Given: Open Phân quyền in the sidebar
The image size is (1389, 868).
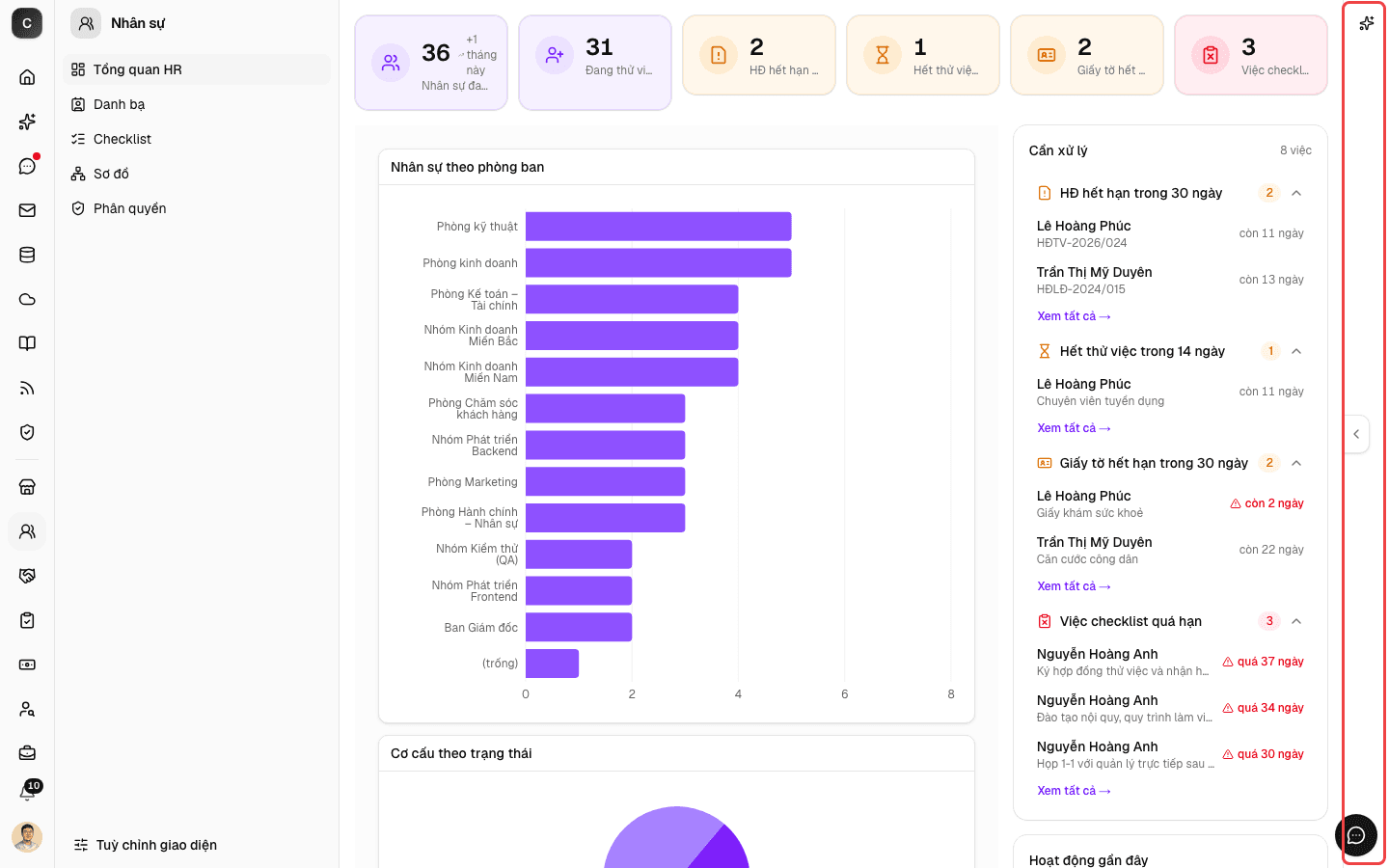Looking at the screenshot, I should [197, 208].
